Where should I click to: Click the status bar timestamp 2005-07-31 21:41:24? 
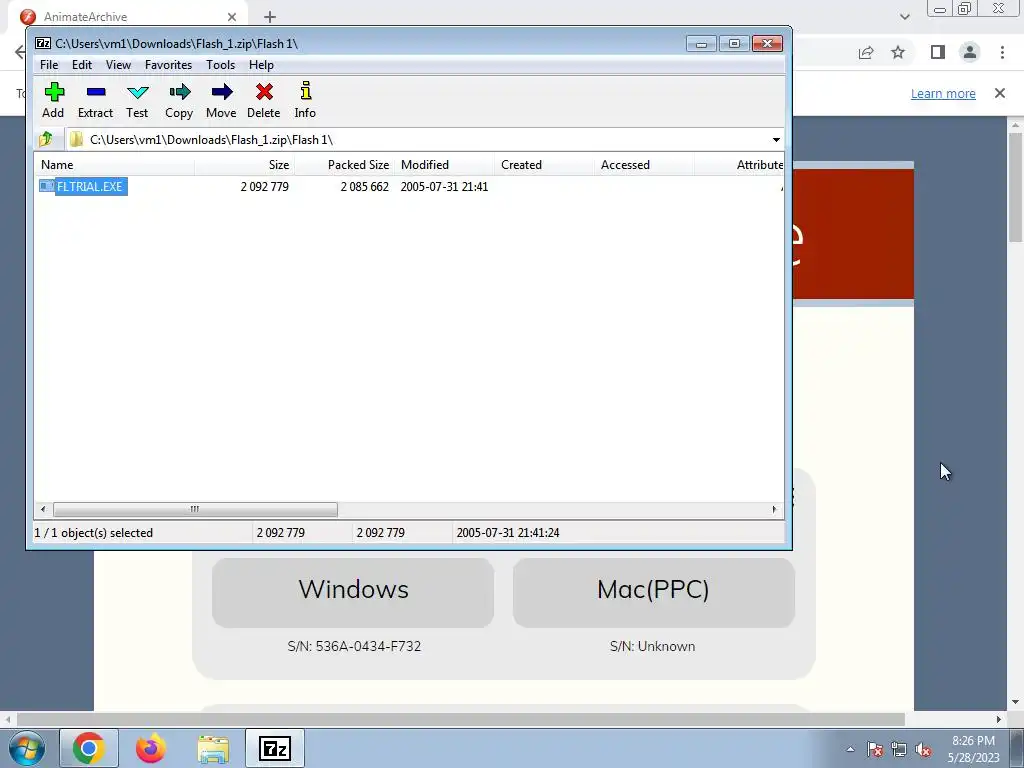tap(508, 533)
